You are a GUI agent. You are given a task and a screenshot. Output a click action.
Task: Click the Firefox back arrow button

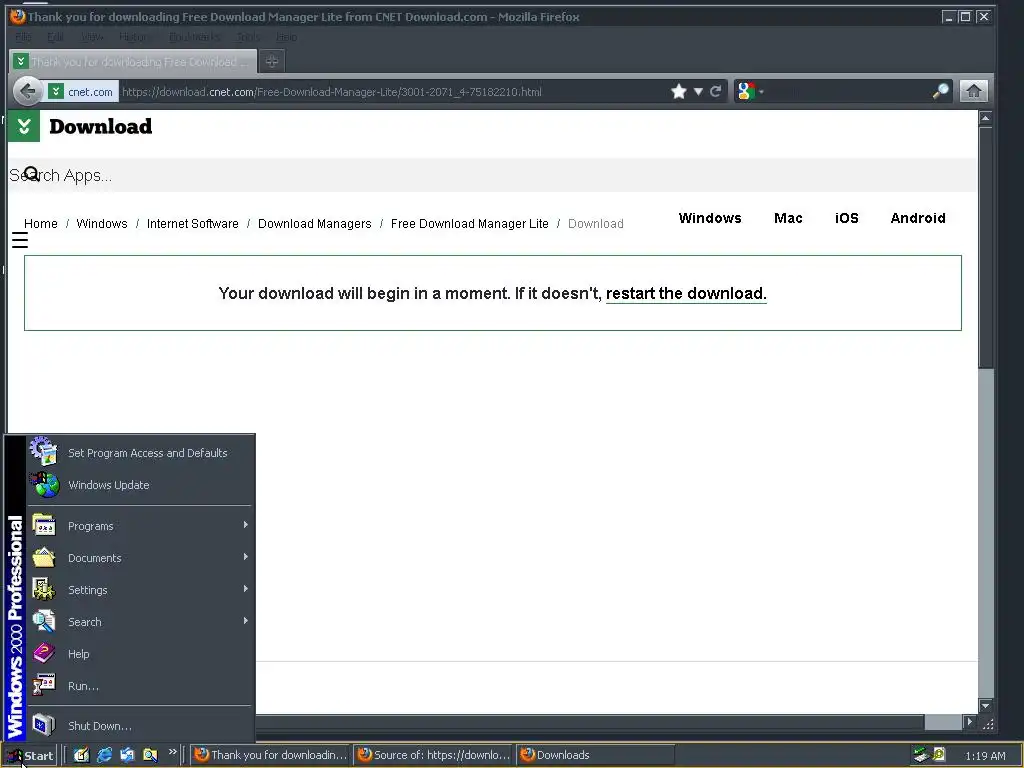tap(27, 91)
